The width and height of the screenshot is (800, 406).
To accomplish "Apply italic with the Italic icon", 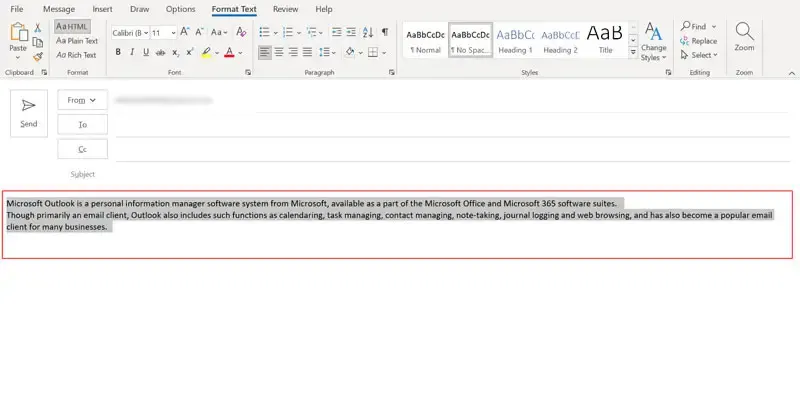I will click(133, 52).
